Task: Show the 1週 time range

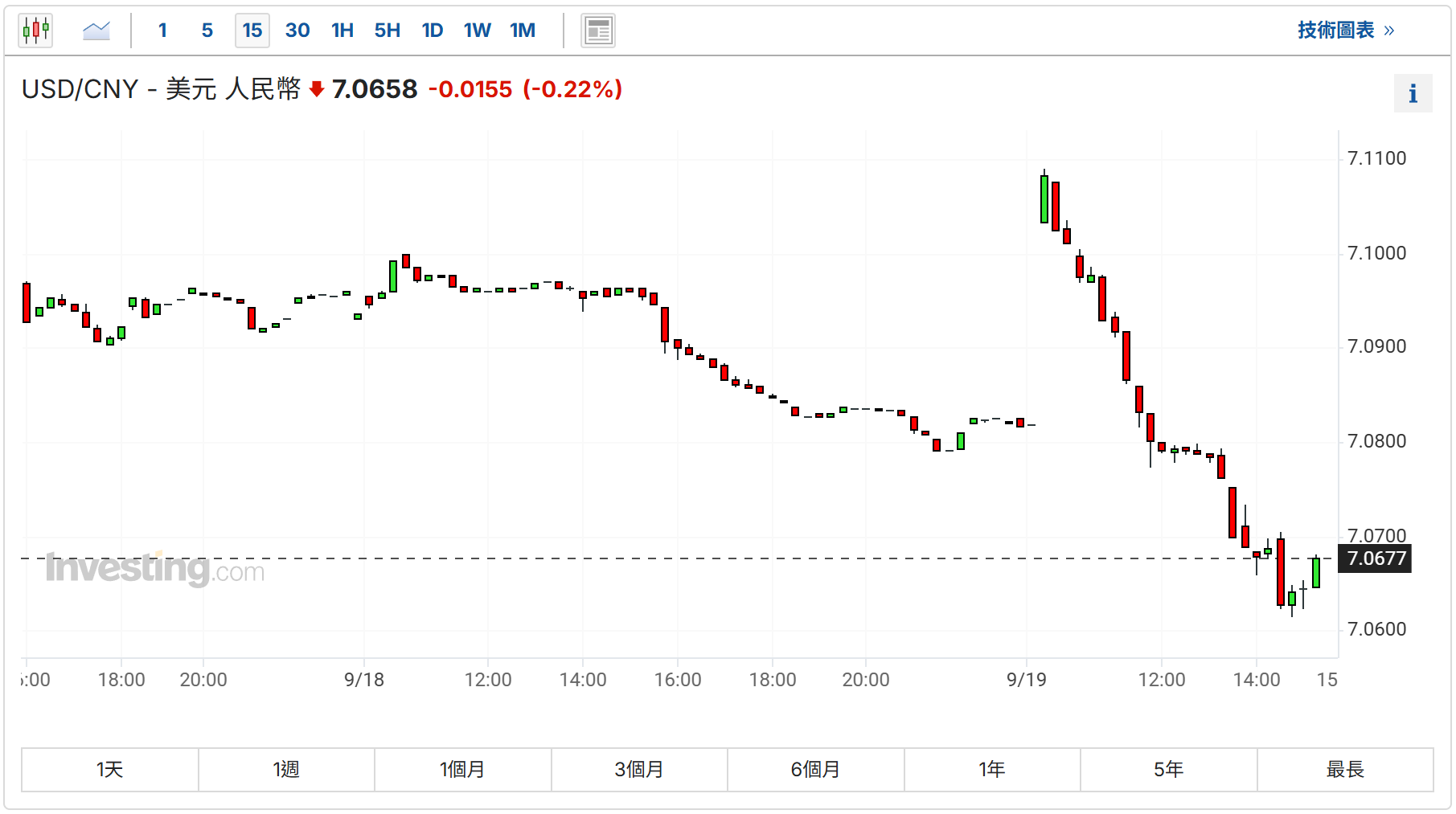Action: [286, 770]
